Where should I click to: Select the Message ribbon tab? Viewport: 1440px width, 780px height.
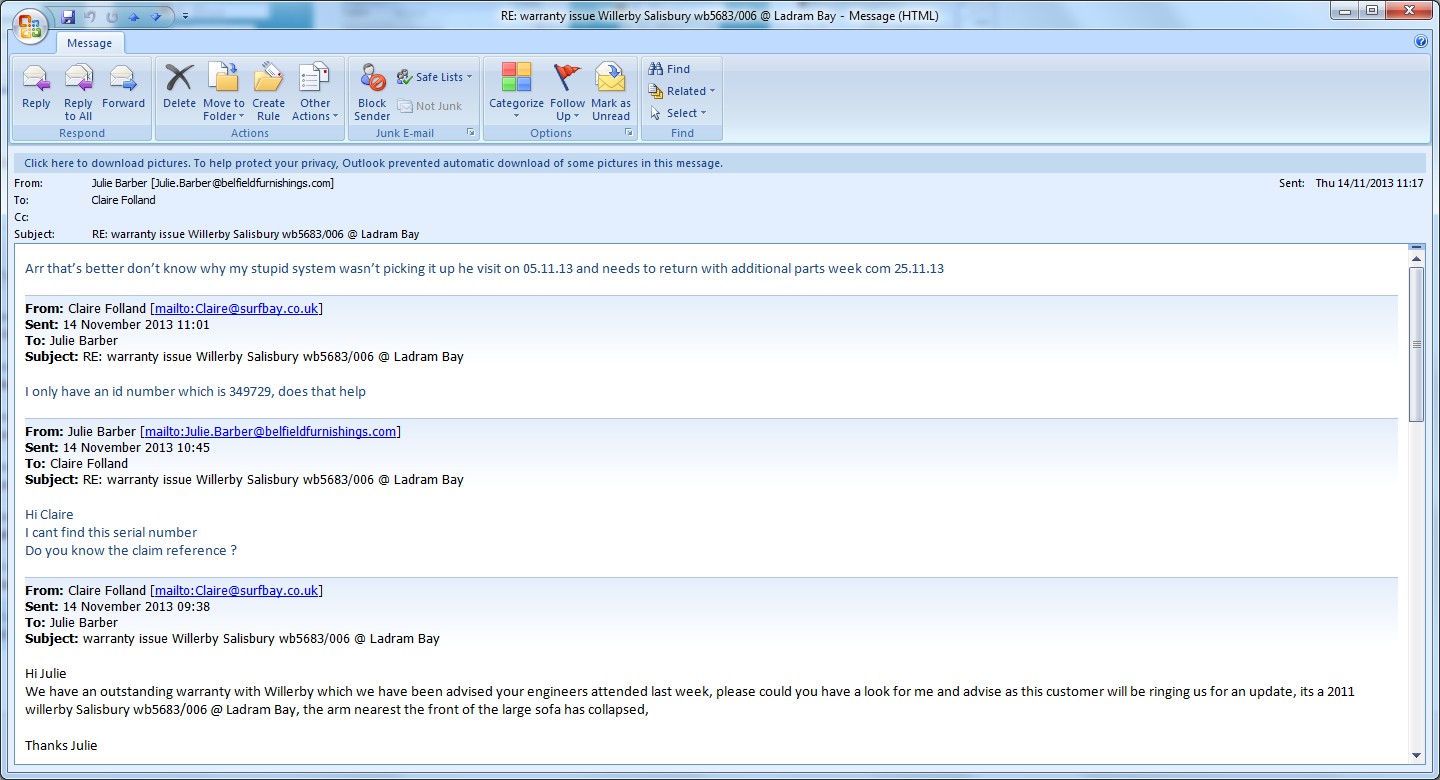click(x=89, y=43)
